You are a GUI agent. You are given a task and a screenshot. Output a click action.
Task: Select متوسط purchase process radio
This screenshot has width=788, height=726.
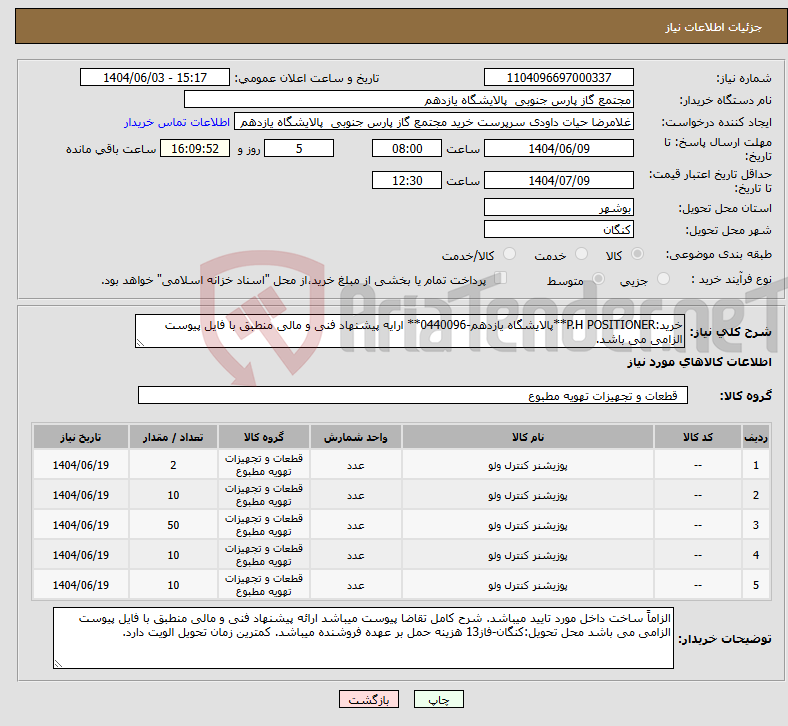point(599,280)
